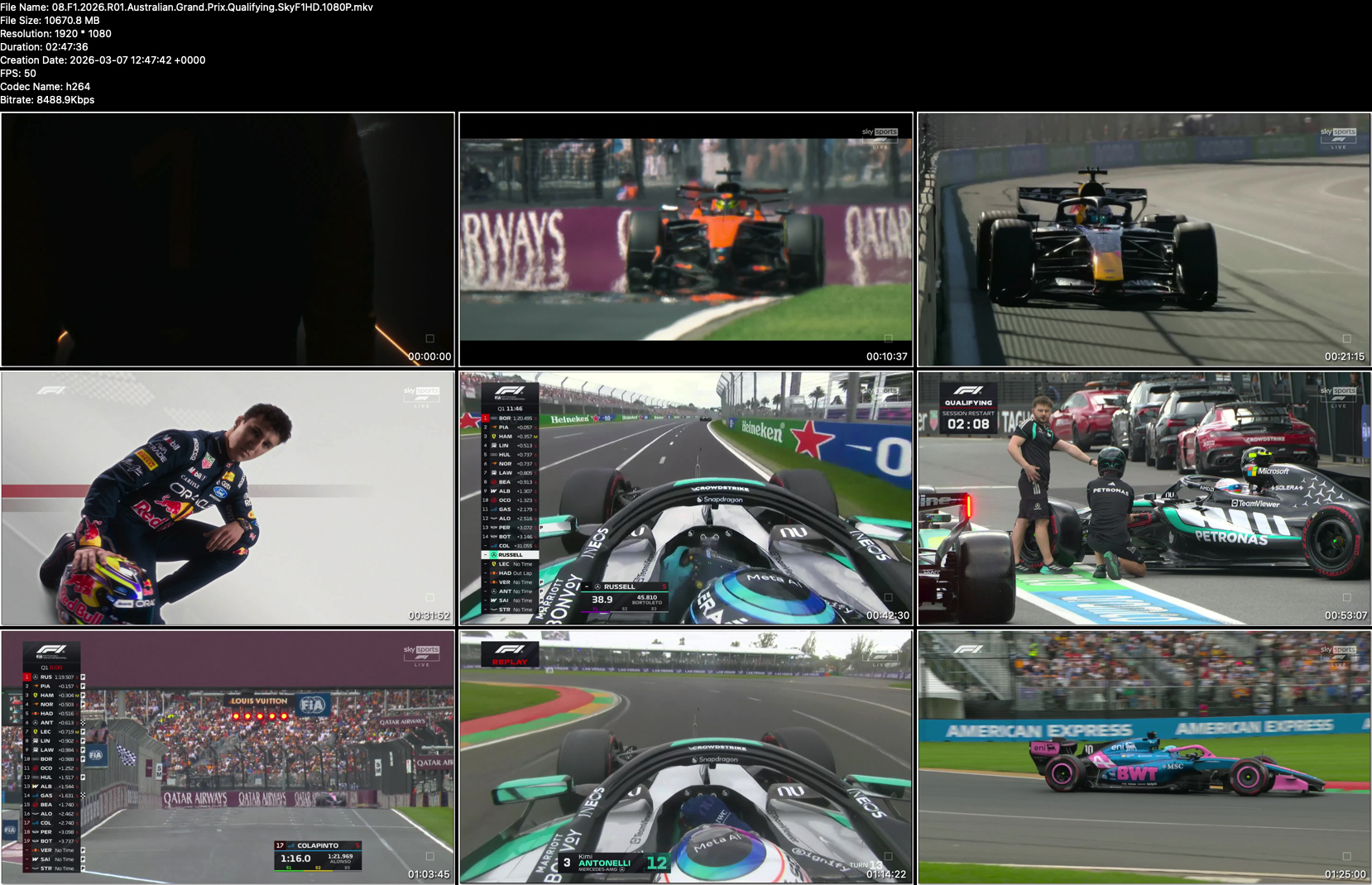Select the 01:03:45 timestamp label
This screenshot has width=1372, height=885.
(x=429, y=874)
